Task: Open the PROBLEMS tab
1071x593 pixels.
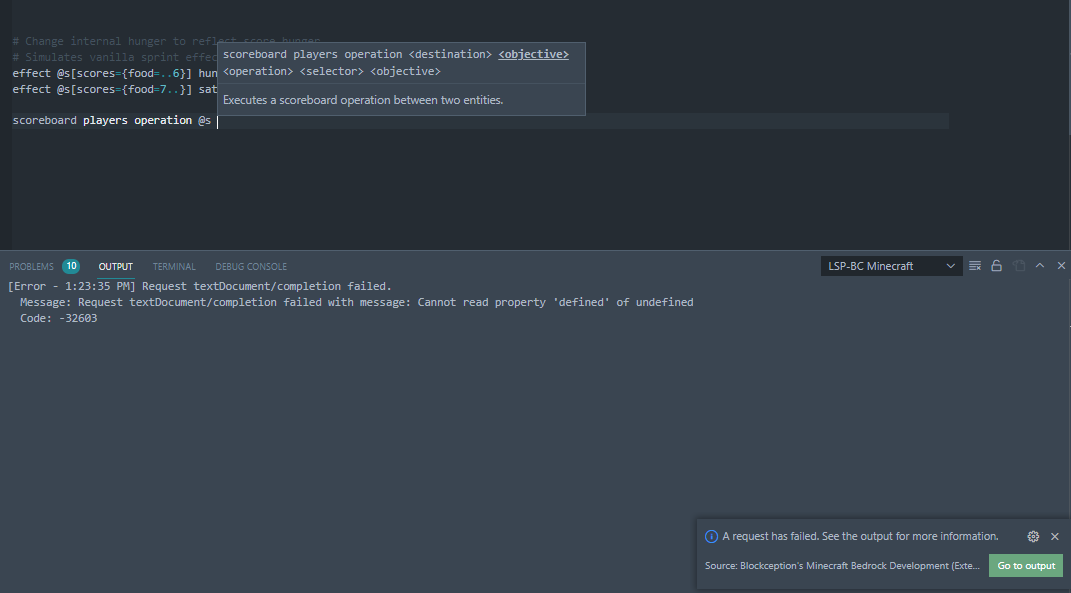Action: click(x=30, y=266)
